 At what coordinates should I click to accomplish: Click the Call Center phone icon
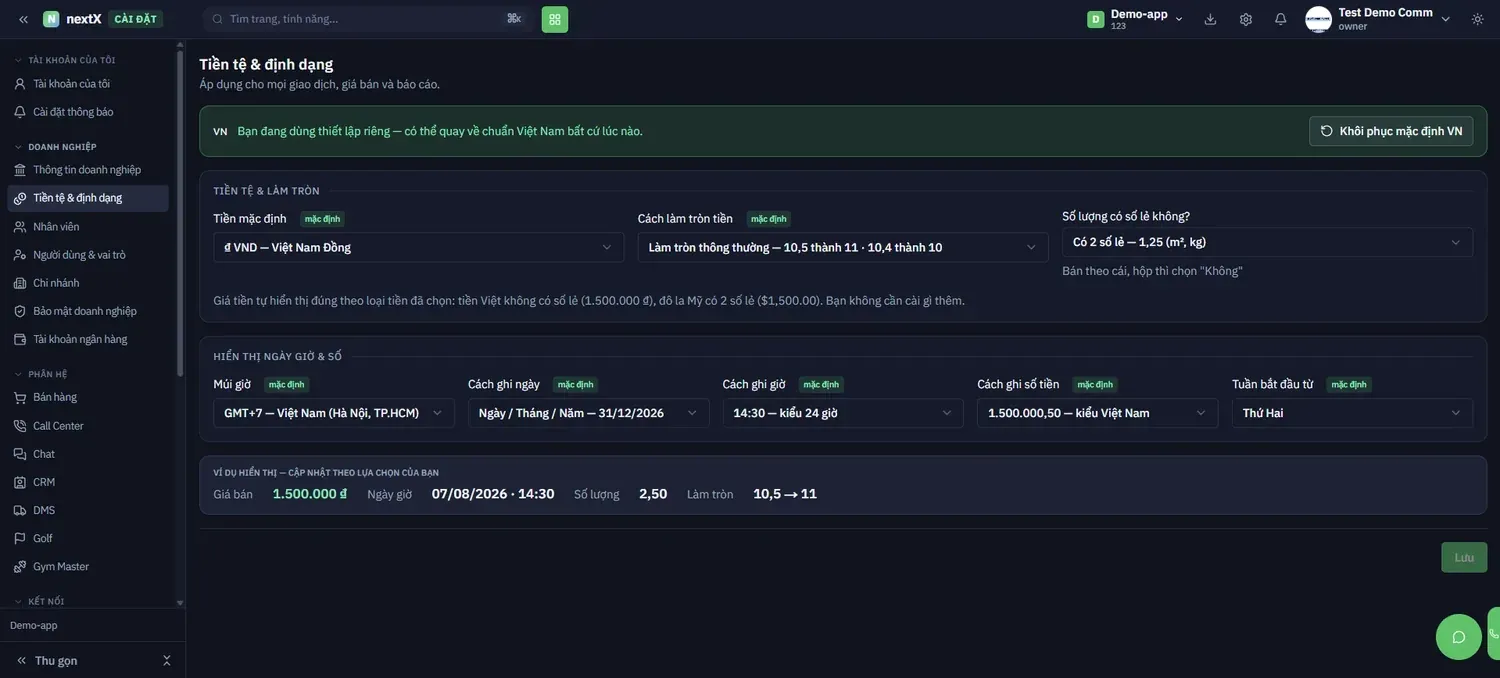tap(20, 426)
